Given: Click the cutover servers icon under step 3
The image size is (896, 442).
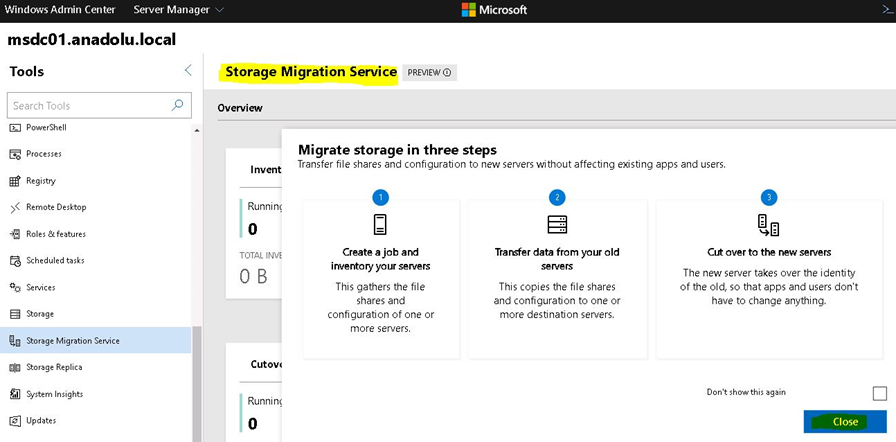Looking at the screenshot, I should pyautogui.click(x=768, y=225).
